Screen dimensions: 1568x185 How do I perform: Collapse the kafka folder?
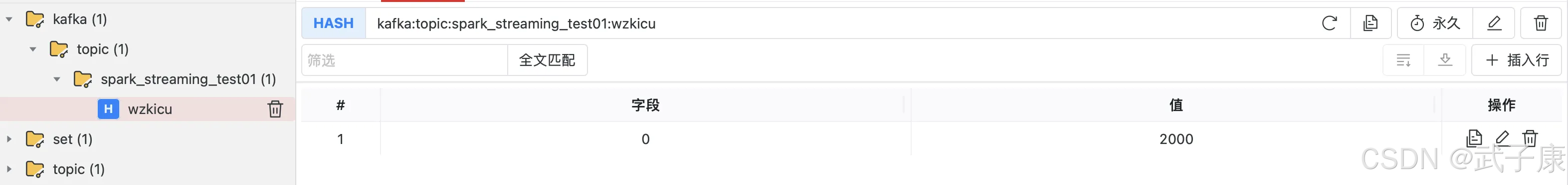click(x=9, y=19)
